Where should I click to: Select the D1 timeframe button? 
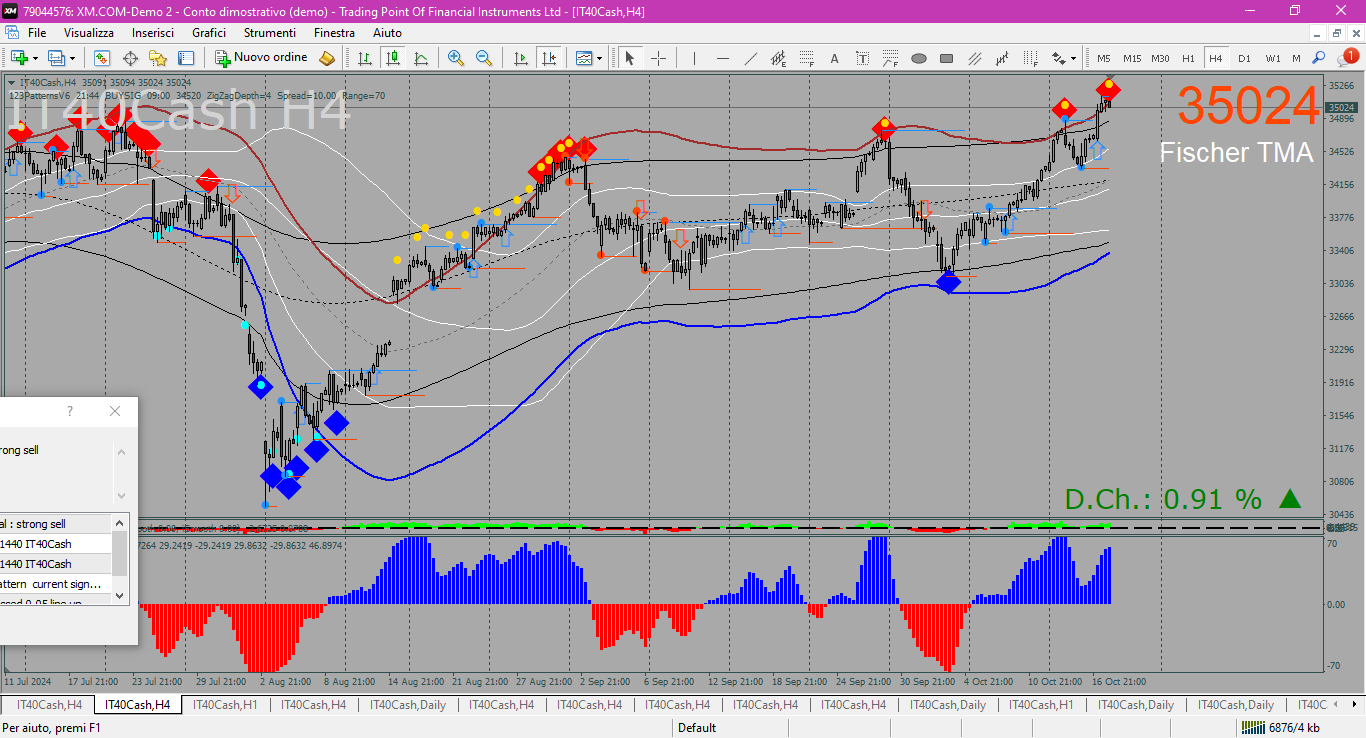[x=1244, y=58]
